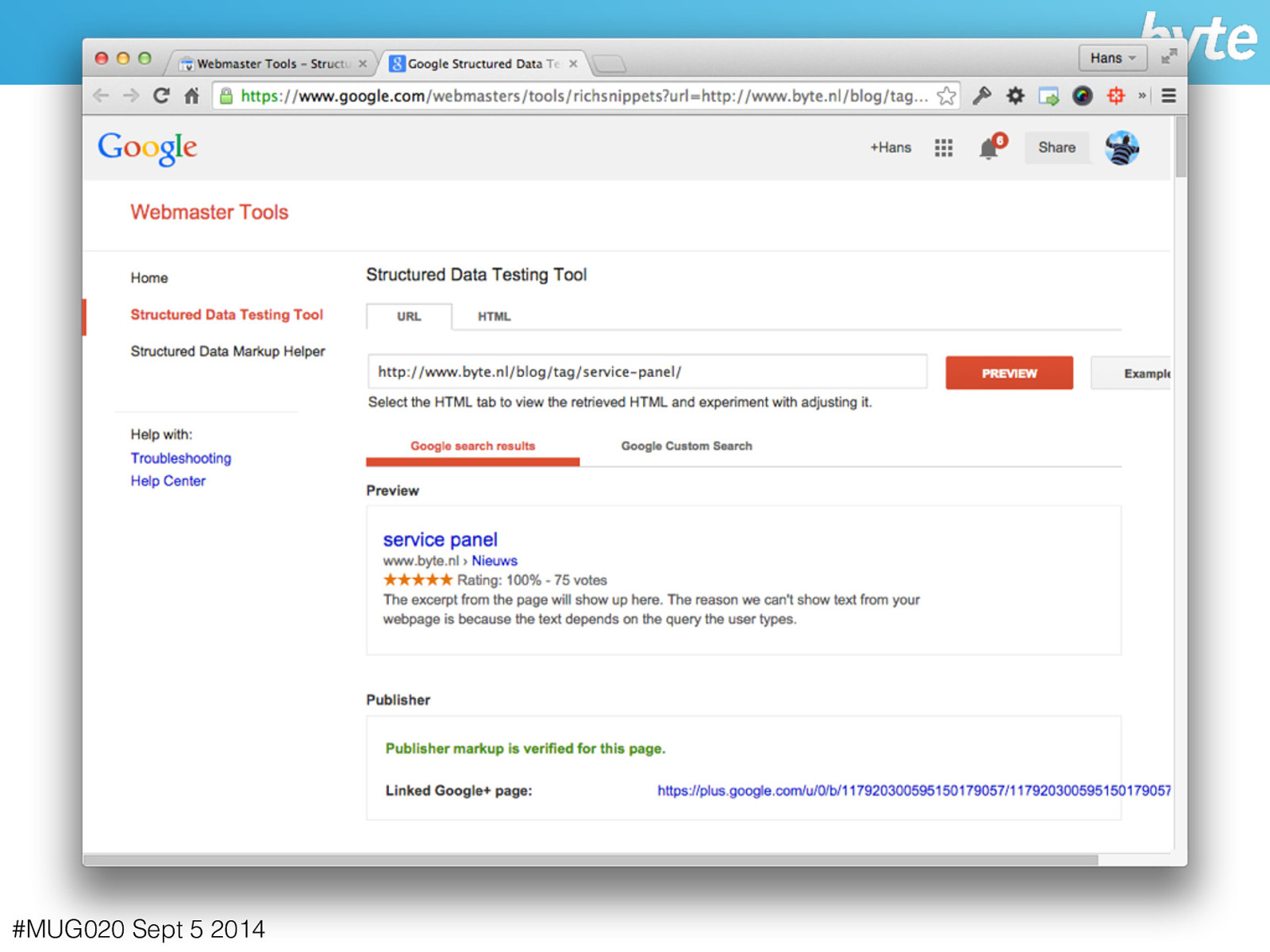
Task: Open the Google apps grid
Action: 944,148
